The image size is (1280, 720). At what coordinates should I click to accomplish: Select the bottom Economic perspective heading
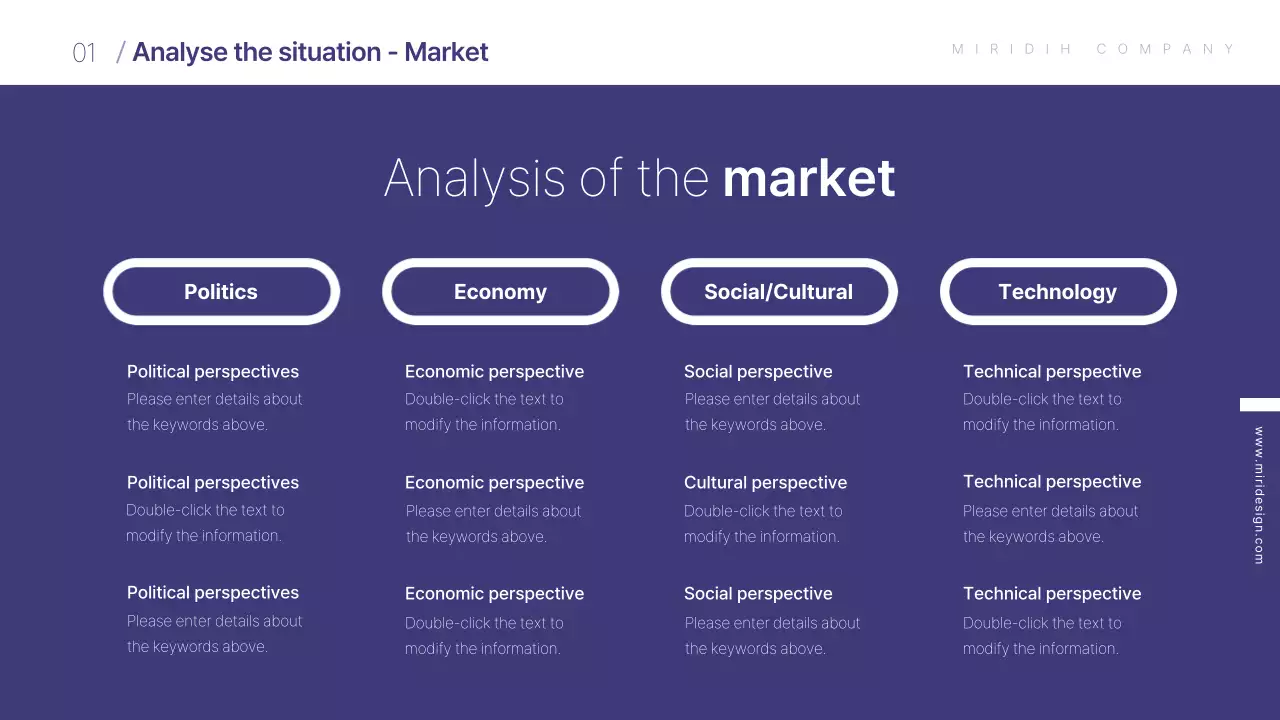coord(494,594)
